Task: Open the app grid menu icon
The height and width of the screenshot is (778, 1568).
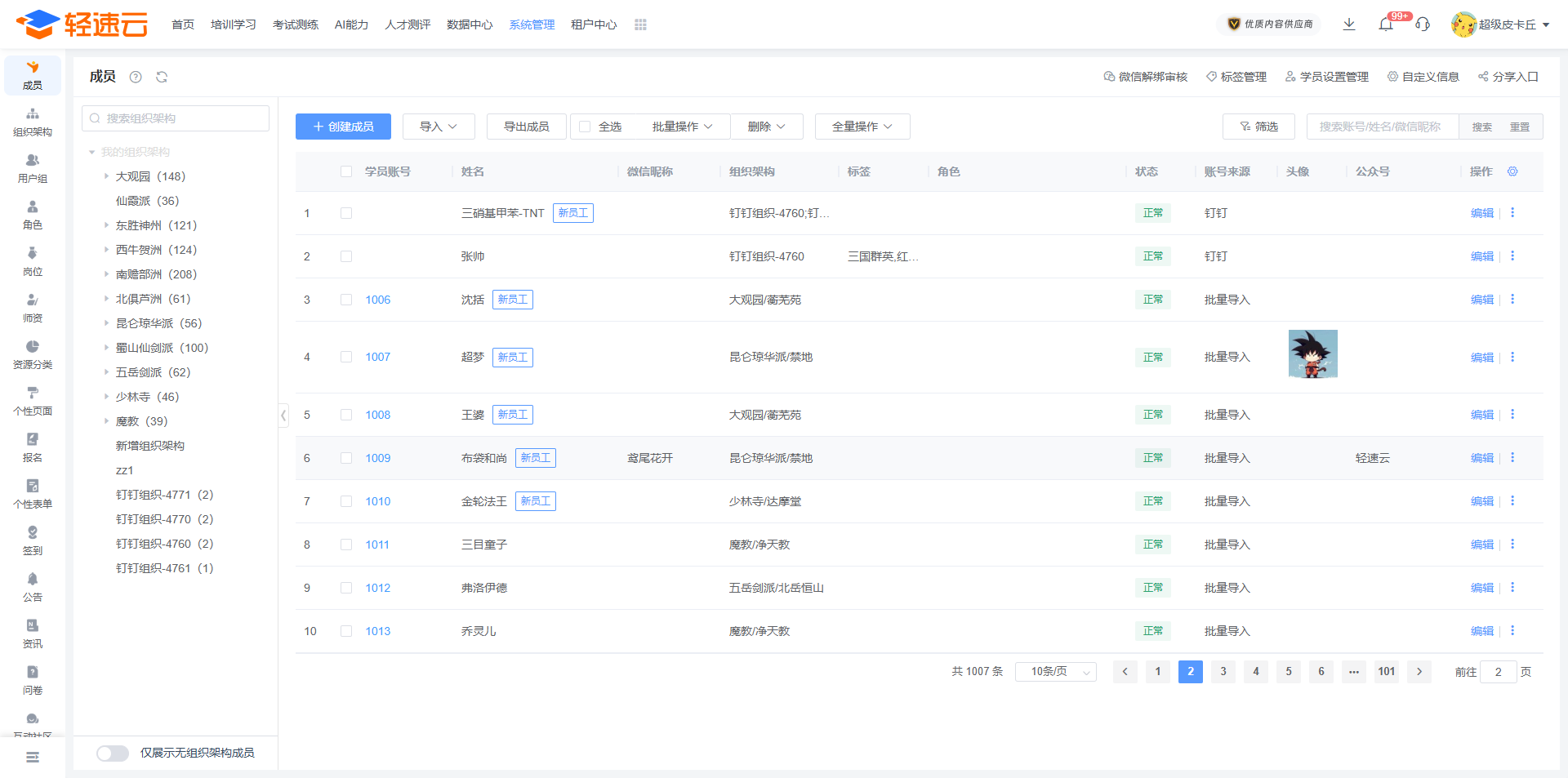Action: 640,24
